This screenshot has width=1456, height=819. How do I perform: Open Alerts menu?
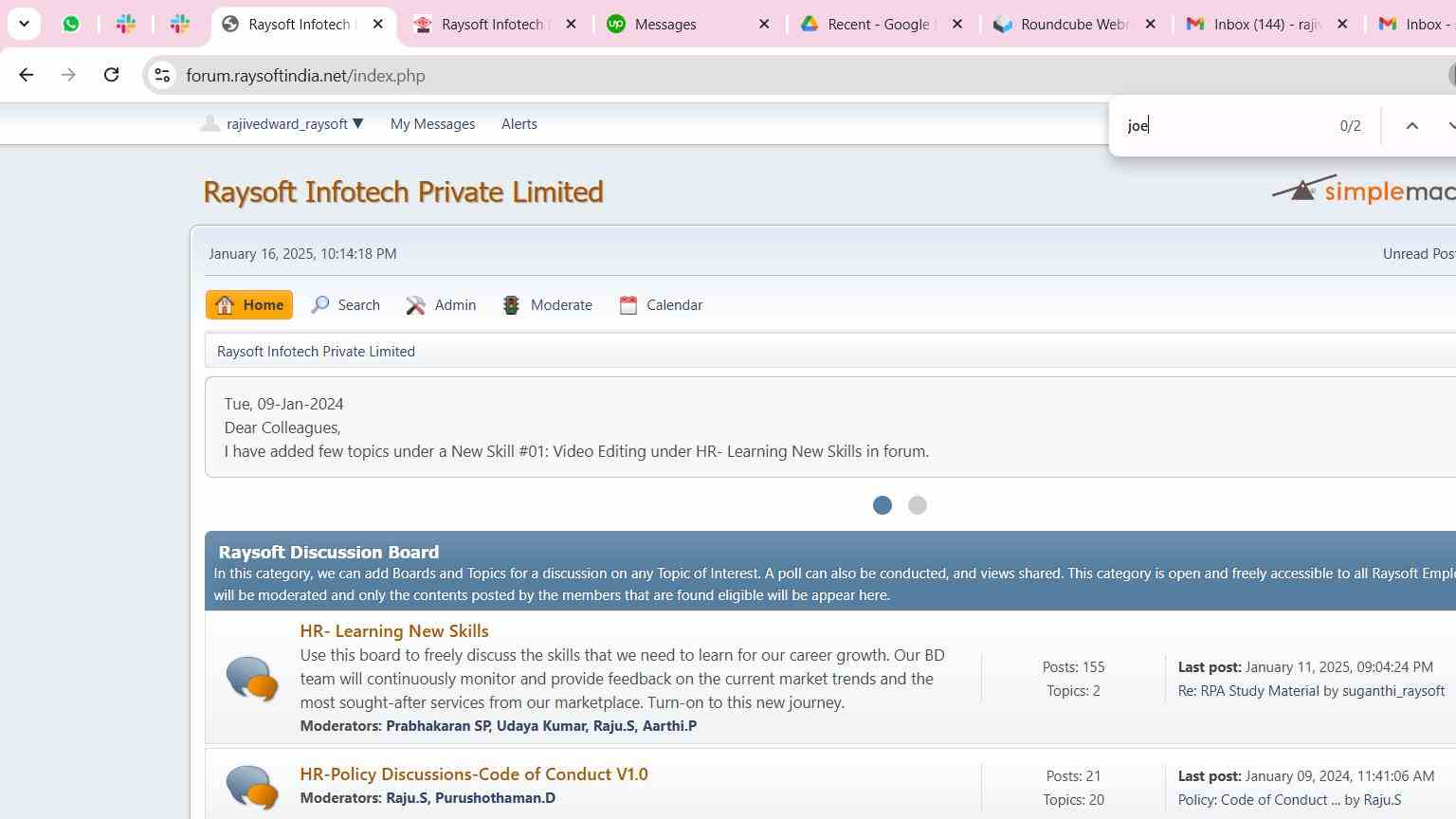click(x=519, y=124)
